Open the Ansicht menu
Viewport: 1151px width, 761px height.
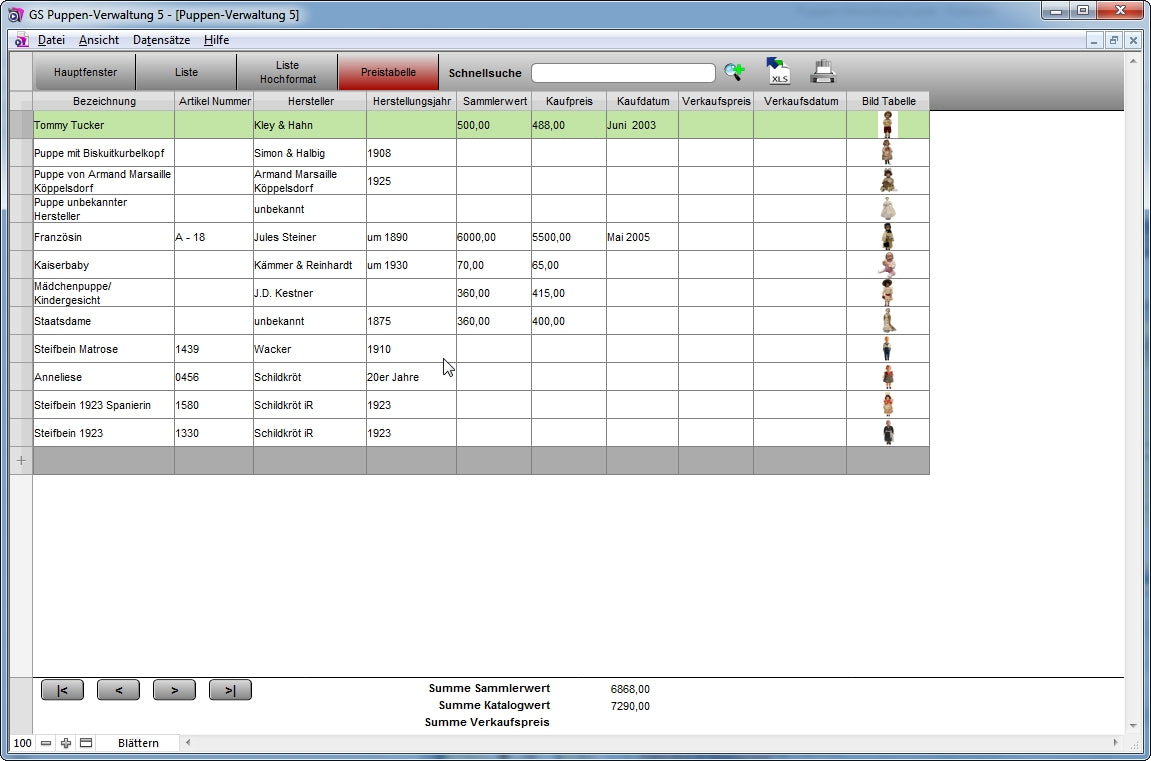click(99, 40)
